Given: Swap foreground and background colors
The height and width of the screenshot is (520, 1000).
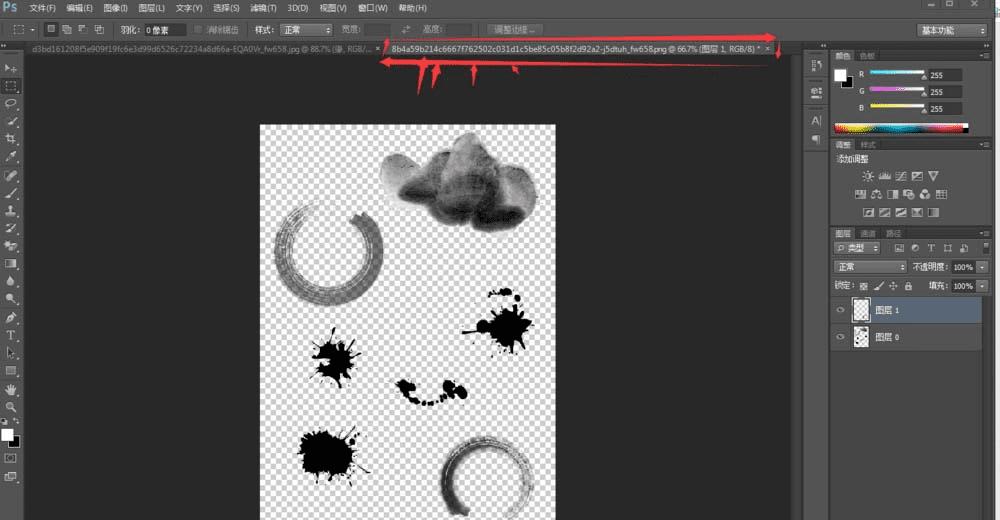Looking at the screenshot, I should click(16, 421).
